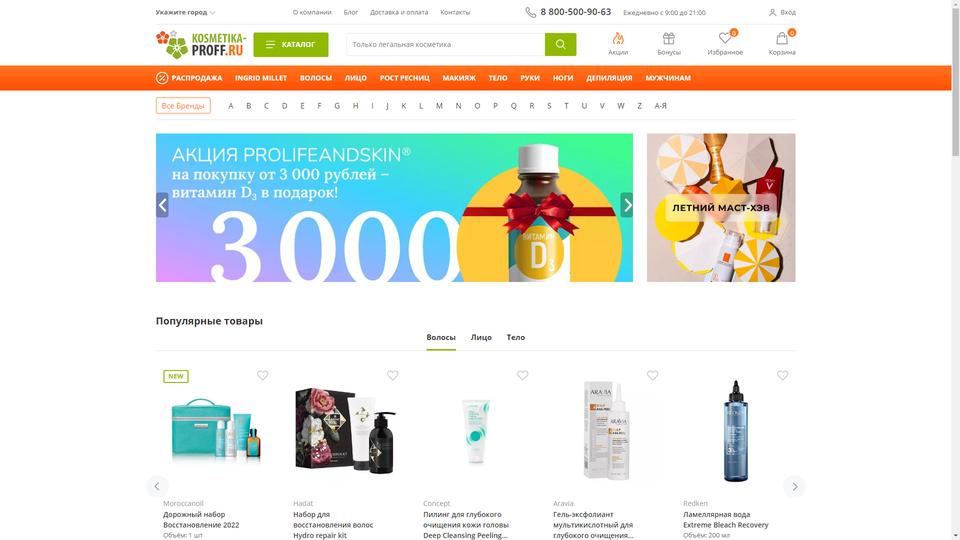Expand the Укажите город city dropdown

coord(186,12)
